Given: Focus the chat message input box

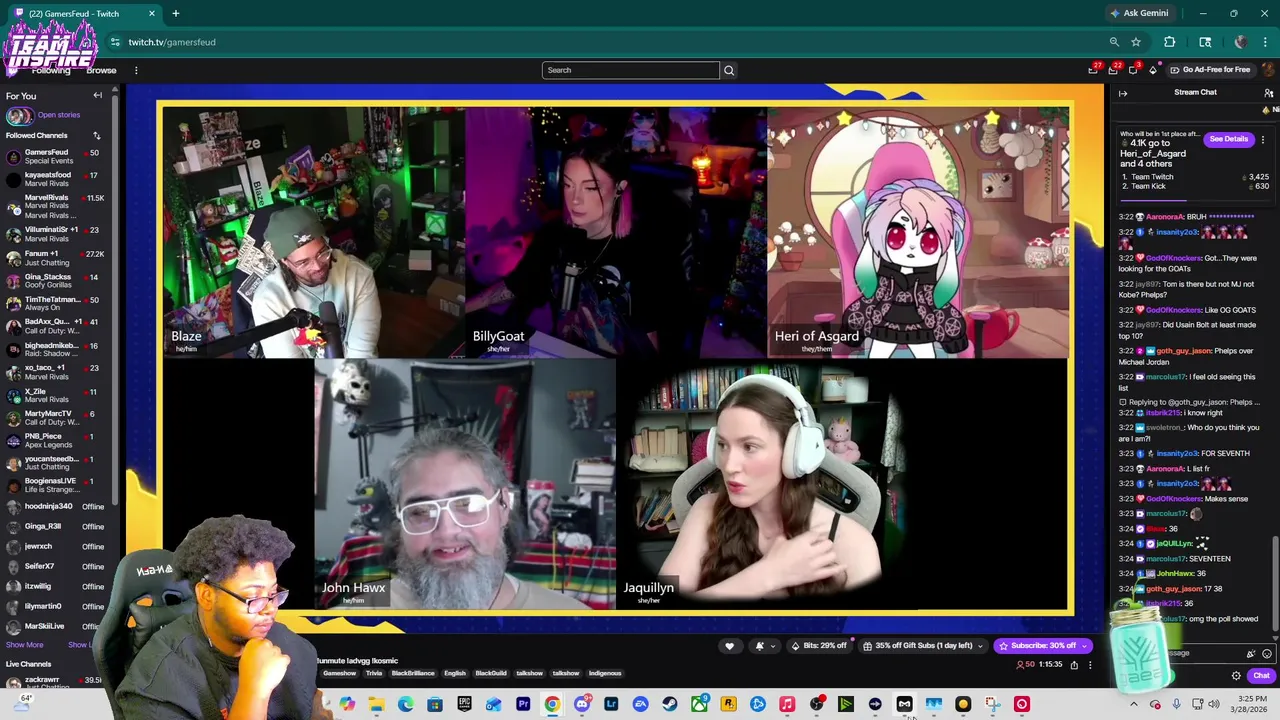Looking at the screenshot, I should point(1195,653).
